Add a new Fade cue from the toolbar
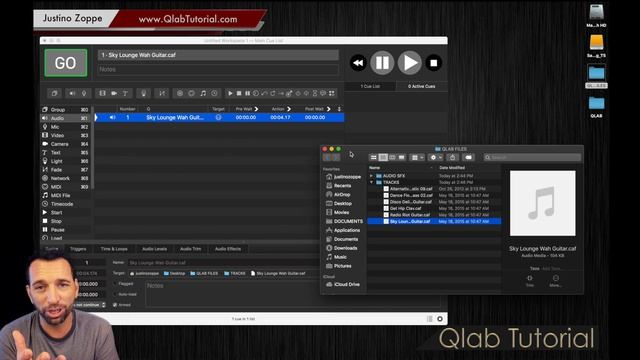Screen dimensions: 640x360 tap(162, 93)
